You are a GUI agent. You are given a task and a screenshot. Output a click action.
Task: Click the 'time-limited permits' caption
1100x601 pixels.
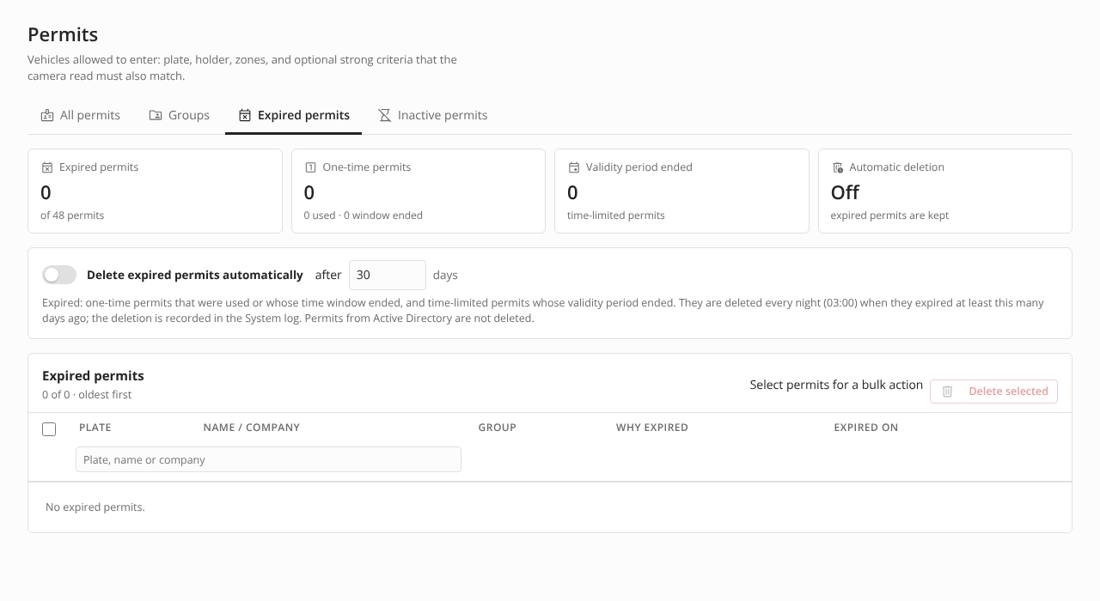616,215
